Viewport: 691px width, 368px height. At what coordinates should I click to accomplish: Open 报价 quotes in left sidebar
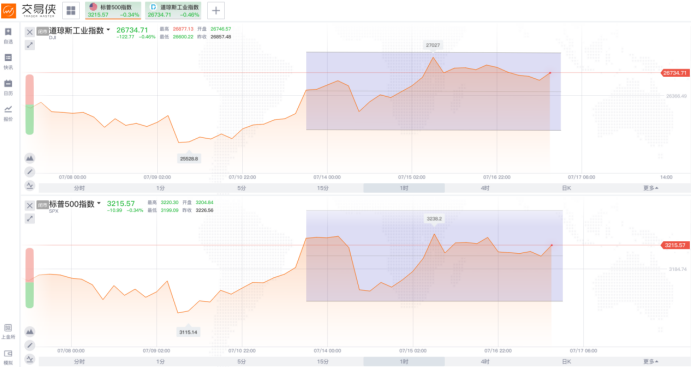click(x=8, y=113)
